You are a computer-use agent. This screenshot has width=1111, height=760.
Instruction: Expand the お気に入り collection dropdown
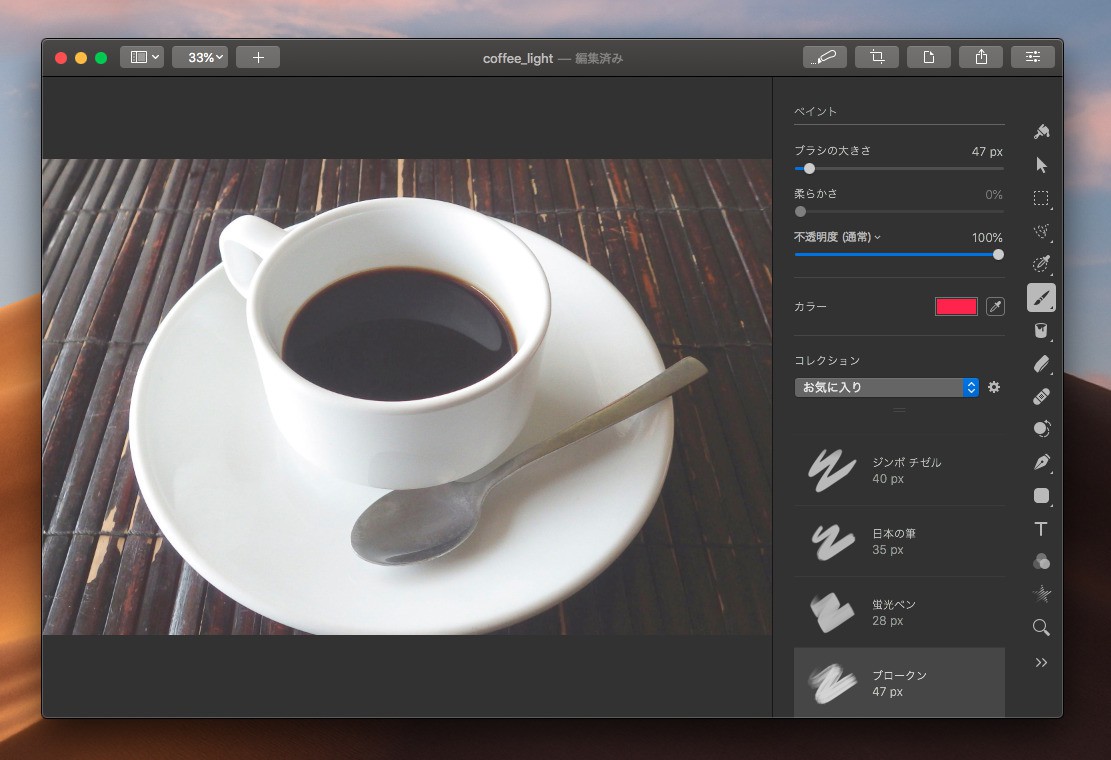point(886,387)
